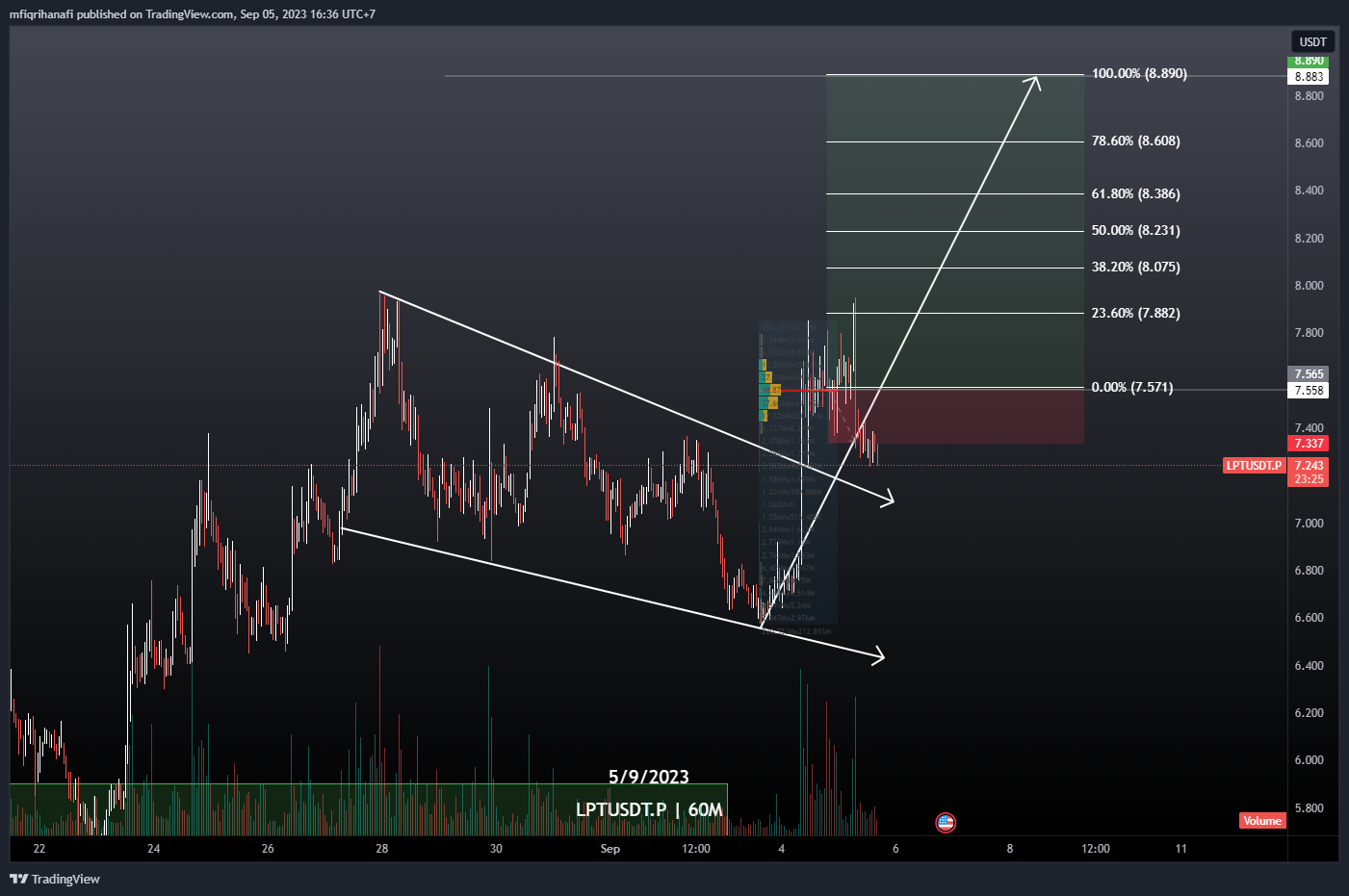Select the red stop-loss zone of position
1349x896 pixels.
coord(955,416)
